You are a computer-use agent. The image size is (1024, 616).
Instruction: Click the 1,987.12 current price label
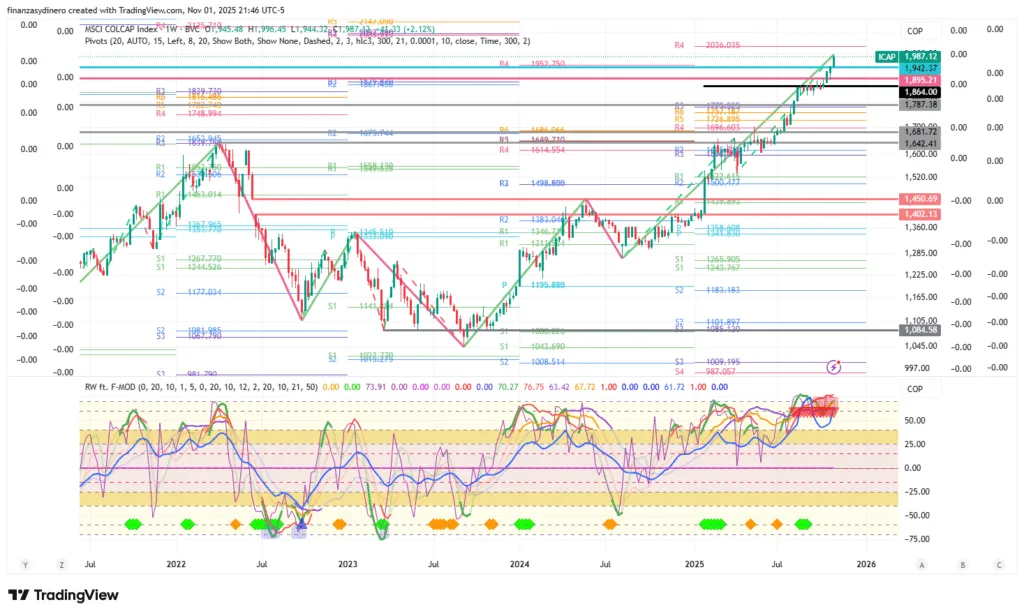pos(919,56)
